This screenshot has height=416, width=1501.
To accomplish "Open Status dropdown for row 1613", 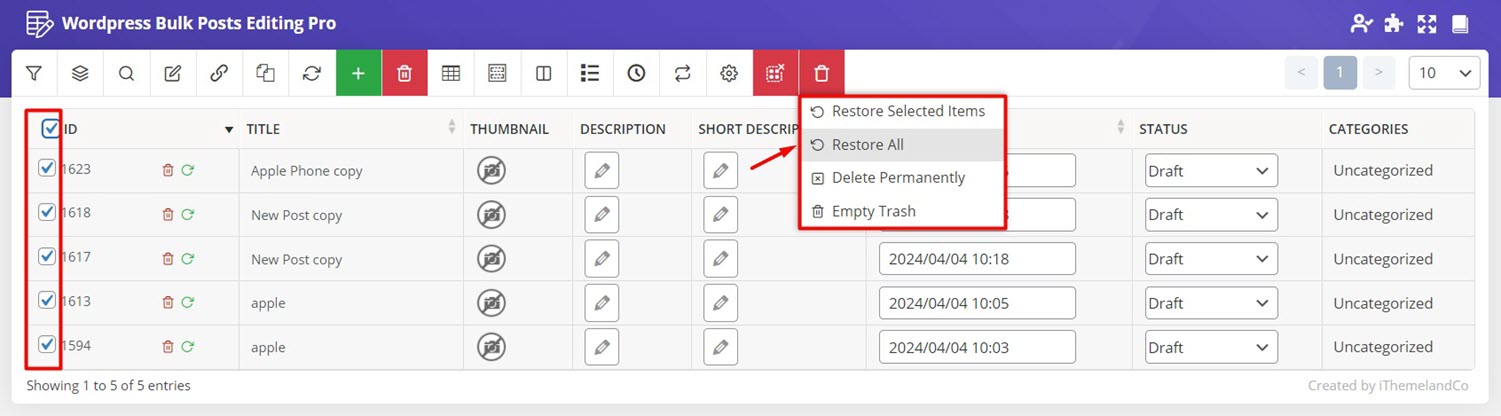I will point(1211,302).
